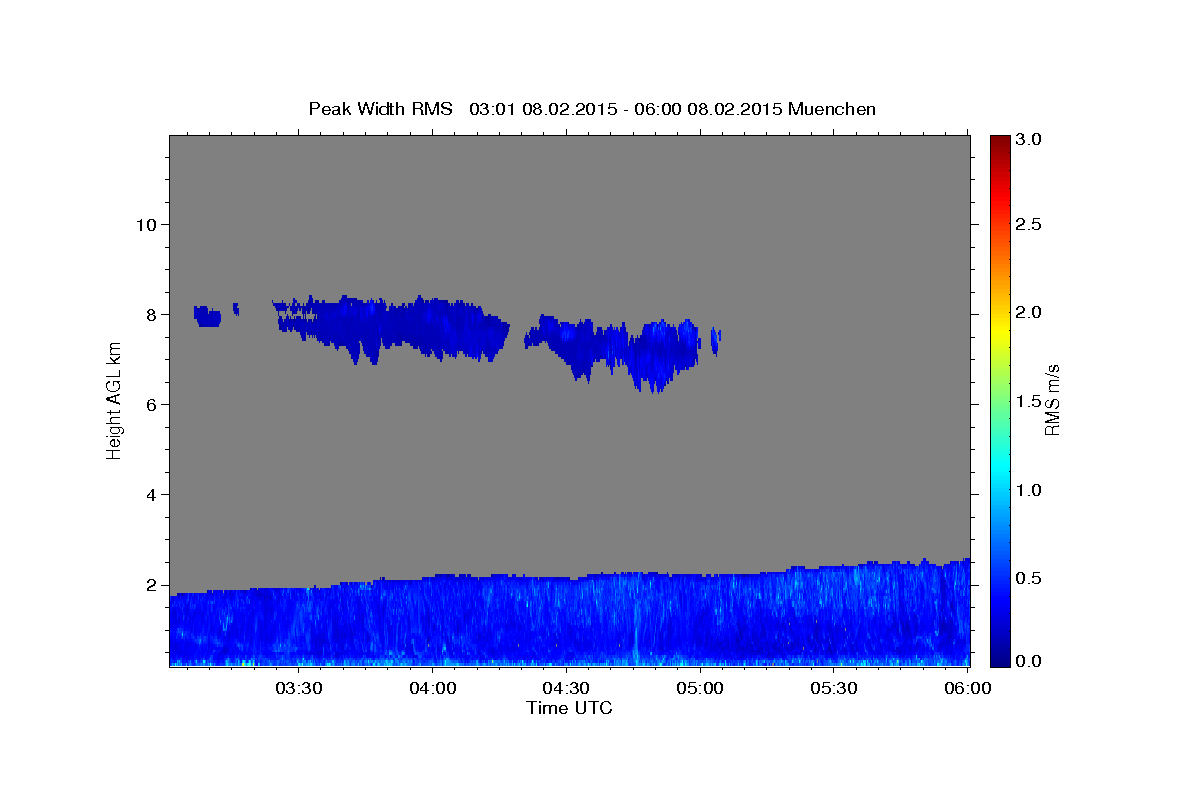
Task: Click the 03:30 time tick label
Action: pos(299,688)
